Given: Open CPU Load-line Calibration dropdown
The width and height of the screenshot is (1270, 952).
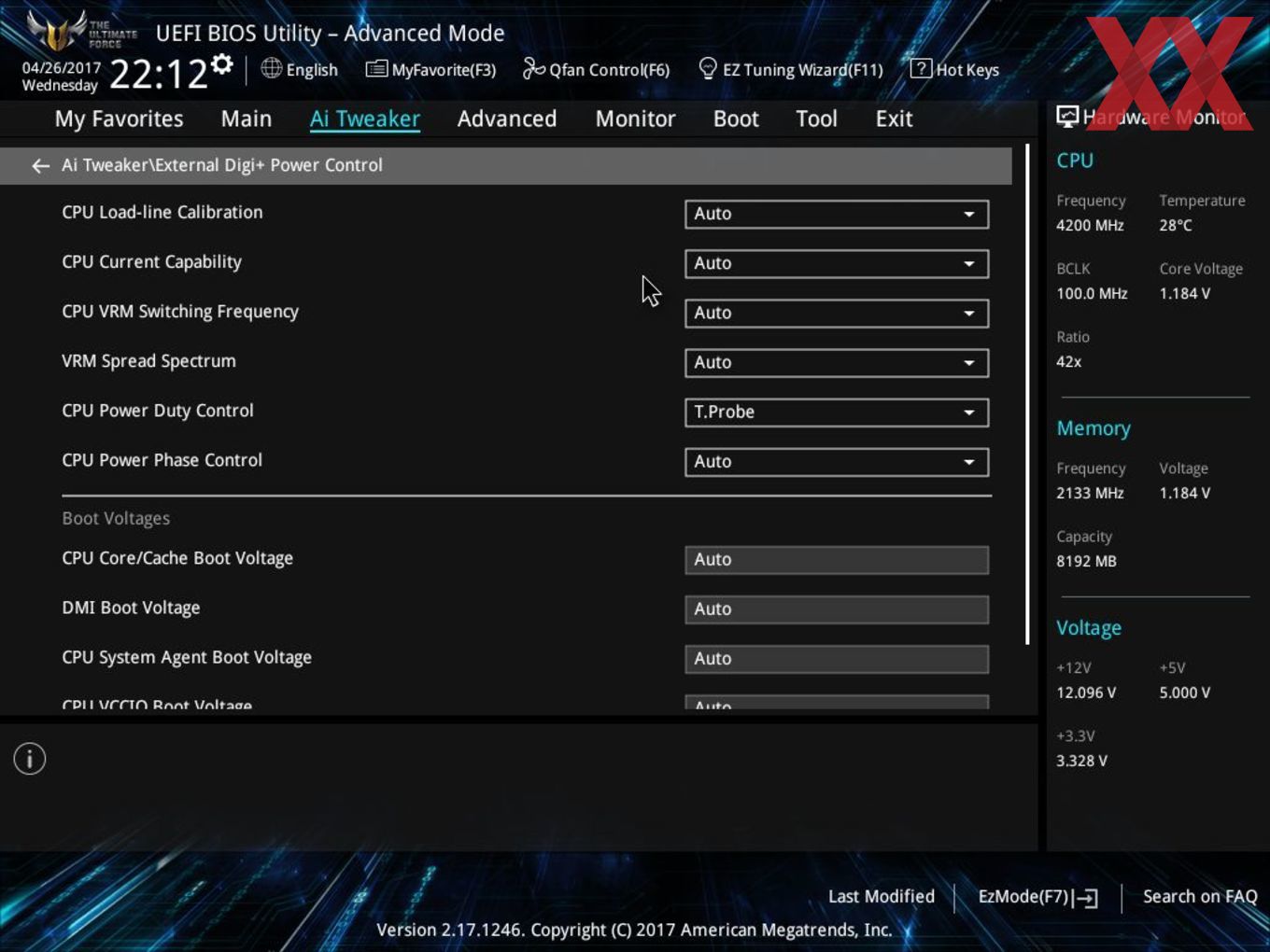Looking at the screenshot, I should (x=837, y=214).
